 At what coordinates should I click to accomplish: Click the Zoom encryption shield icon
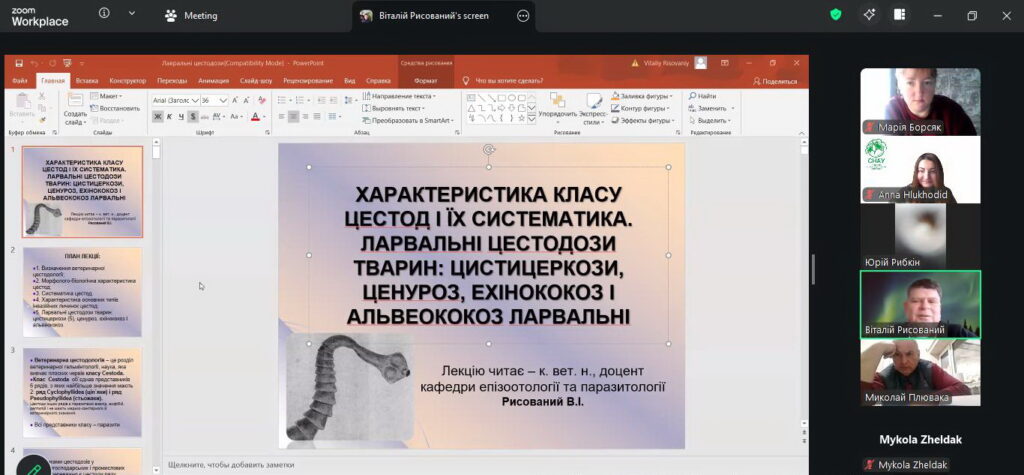point(836,15)
